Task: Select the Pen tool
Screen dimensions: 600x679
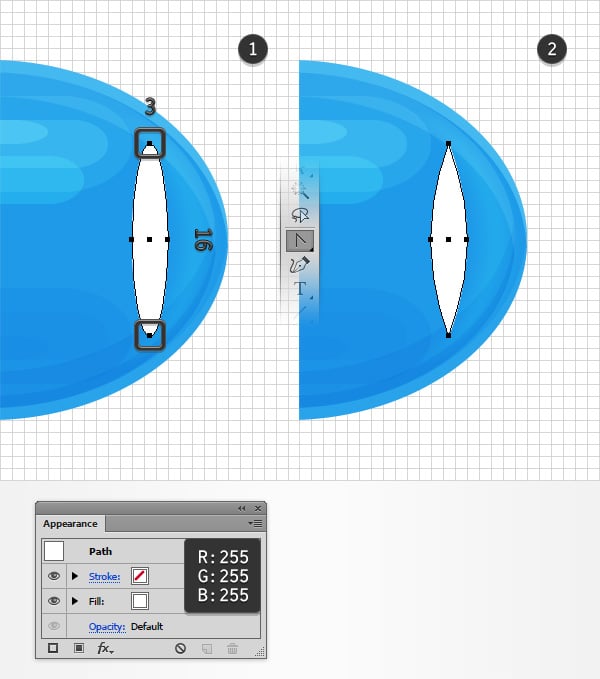Action: pyautogui.click(x=300, y=265)
